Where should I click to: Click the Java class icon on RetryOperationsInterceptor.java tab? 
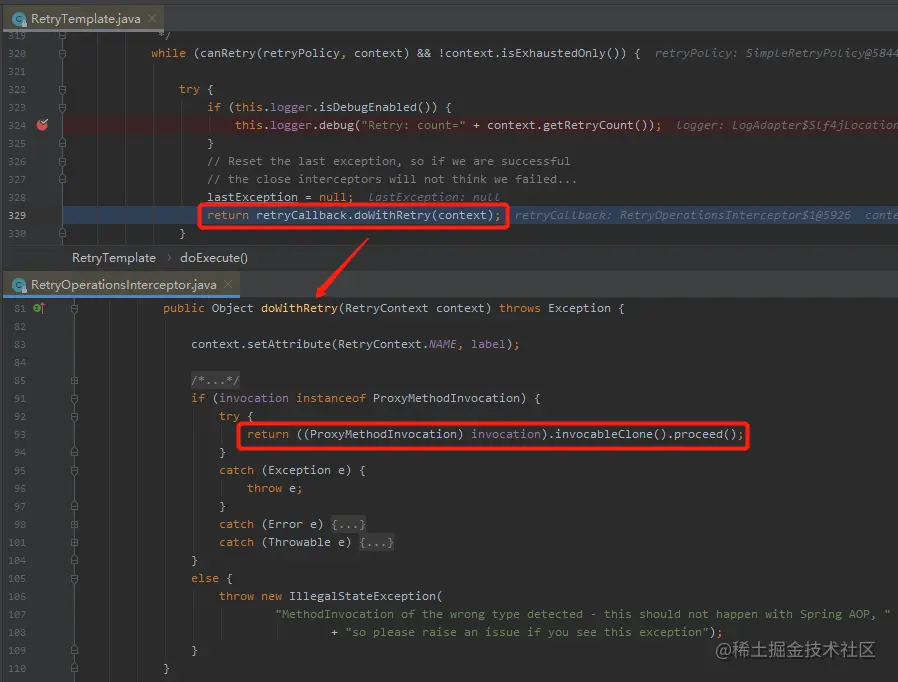pyautogui.click(x=19, y=285)
